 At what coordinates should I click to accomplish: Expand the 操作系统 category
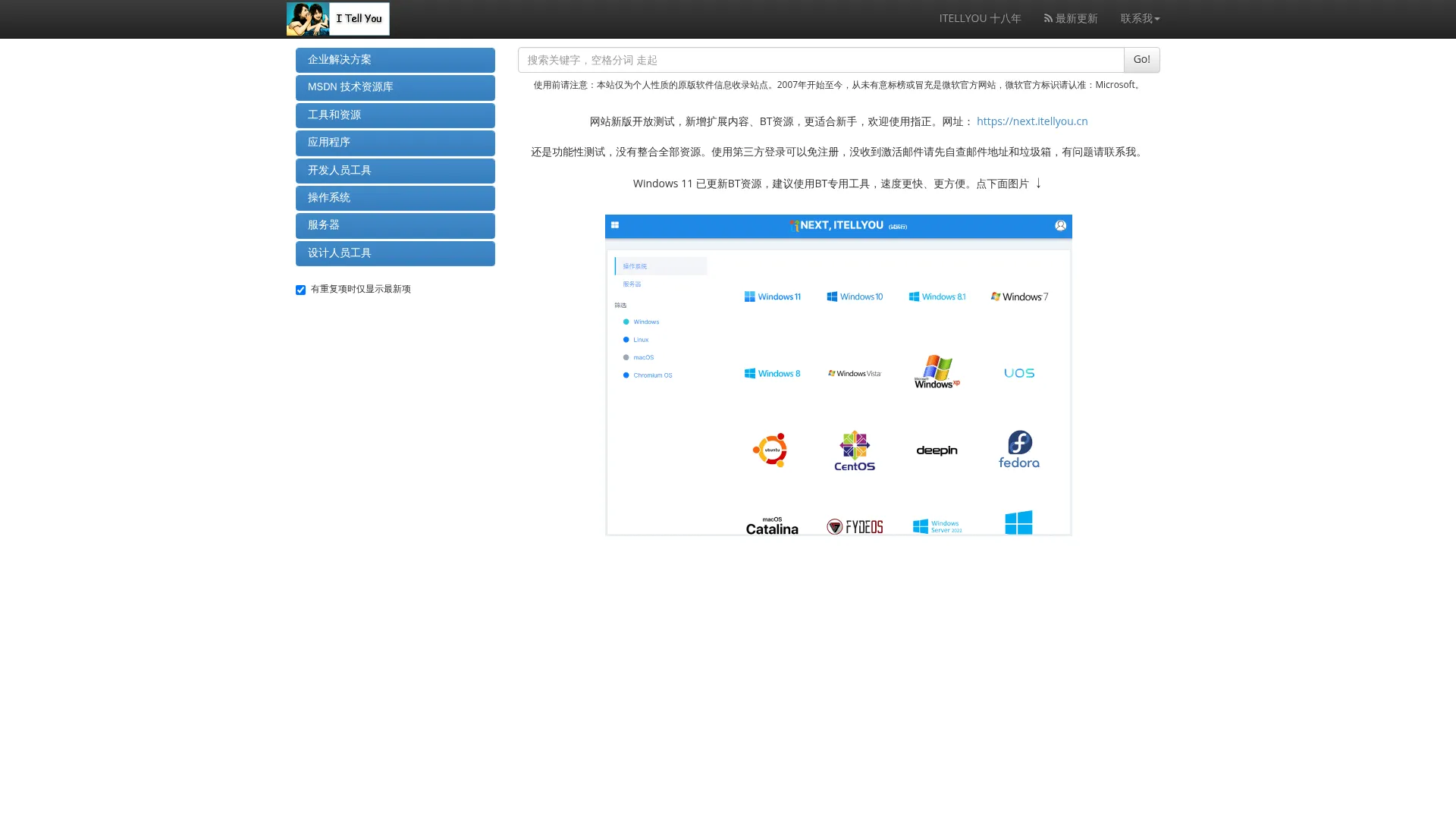tap(394, 198)
